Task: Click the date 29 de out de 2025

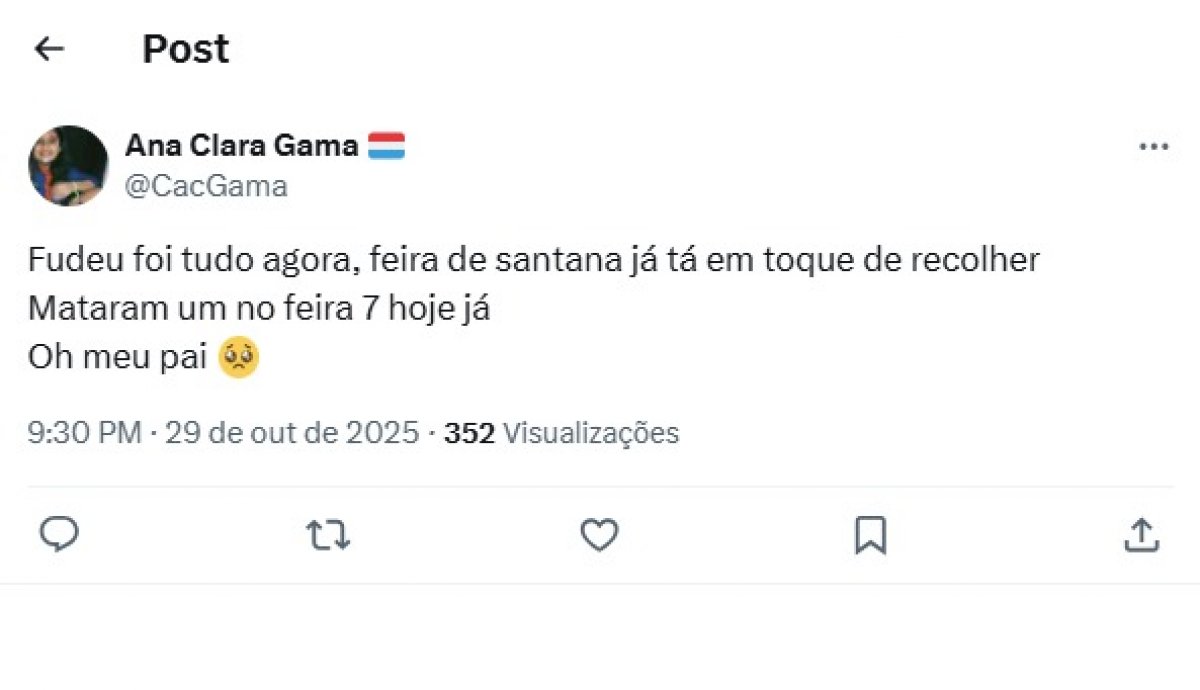Action: click(291, 433)
